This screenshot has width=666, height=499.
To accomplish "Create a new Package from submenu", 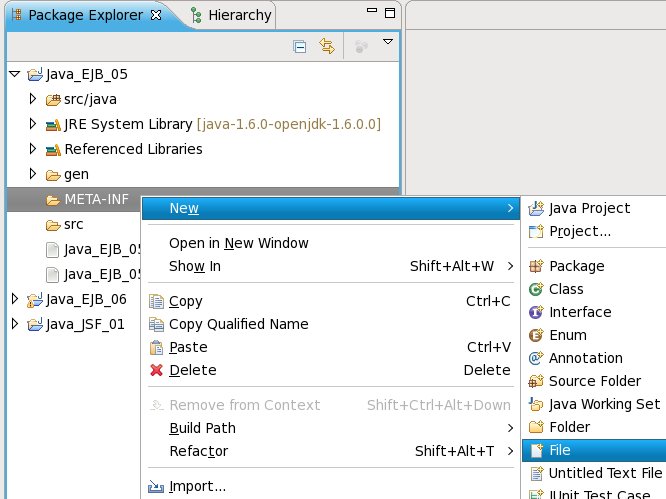I will point(576,266).
